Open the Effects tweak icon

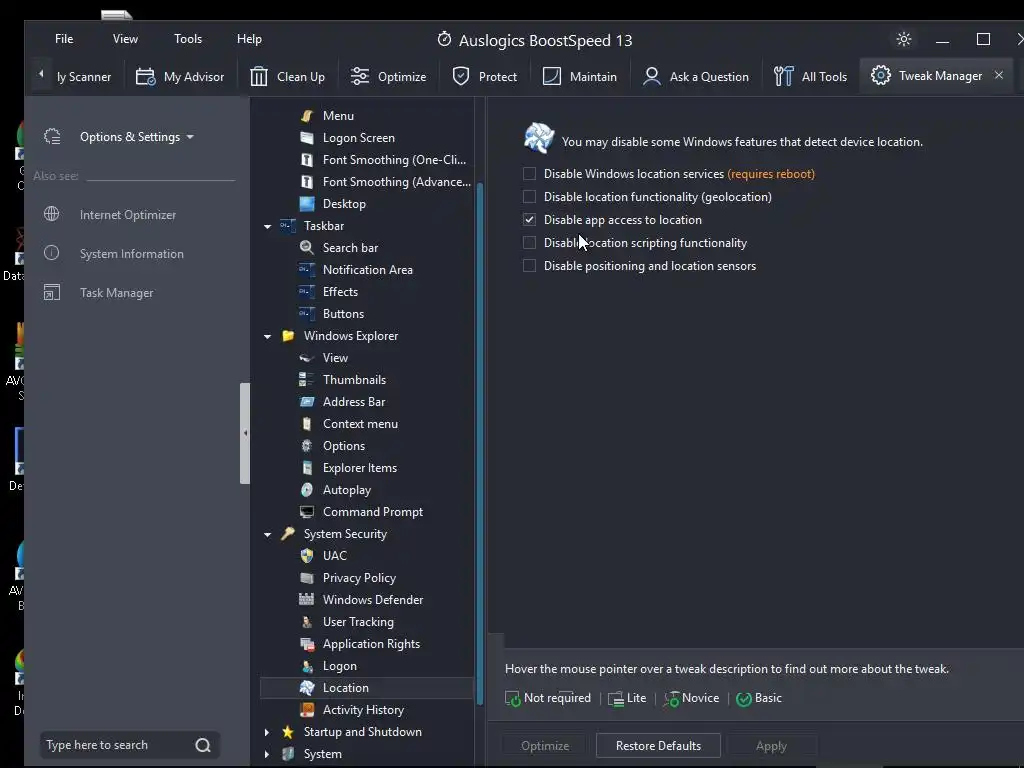click(307, 292)
